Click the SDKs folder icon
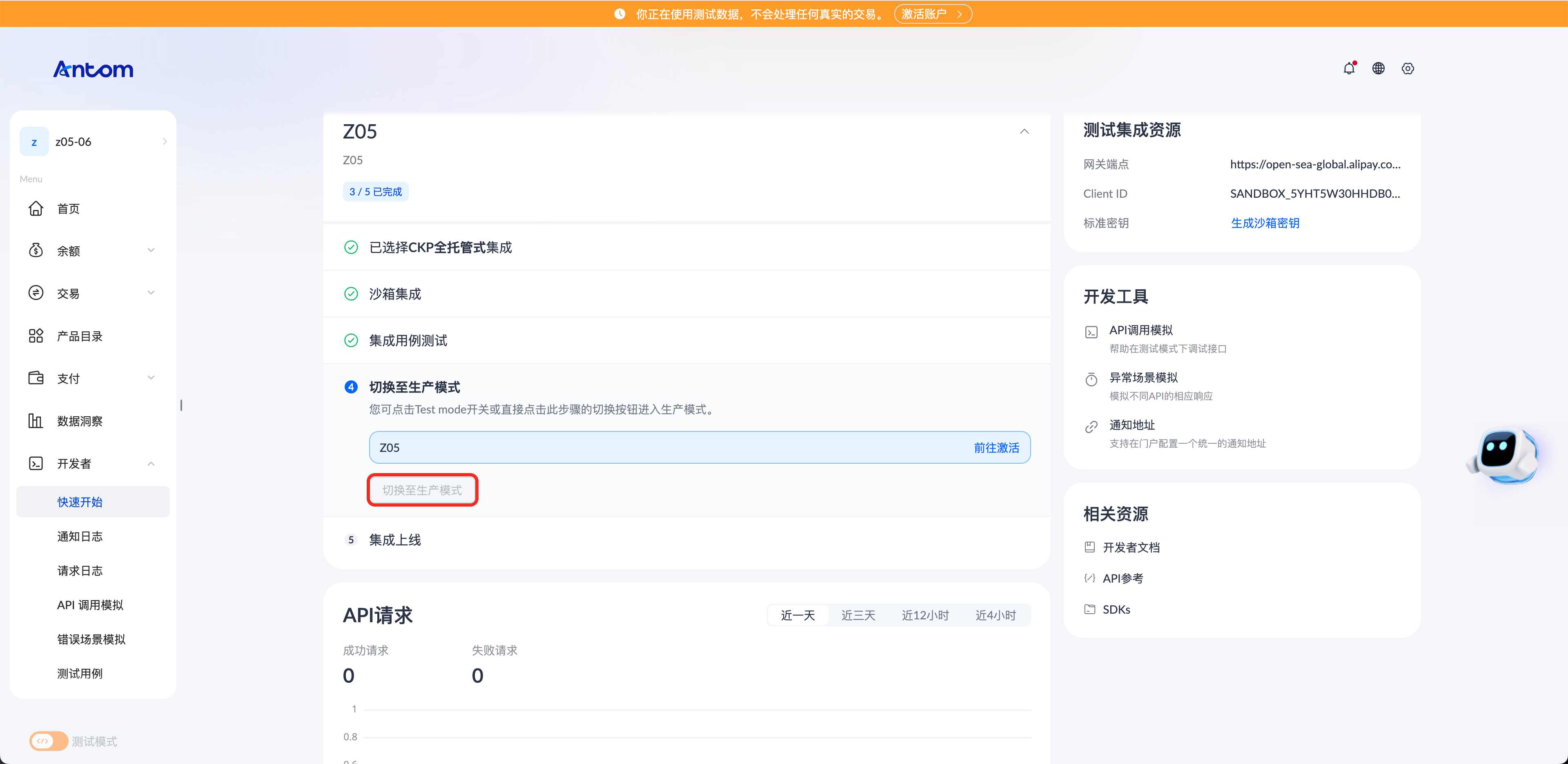The width and height of the screenshot is (1568, 764). click(1089, 609)
